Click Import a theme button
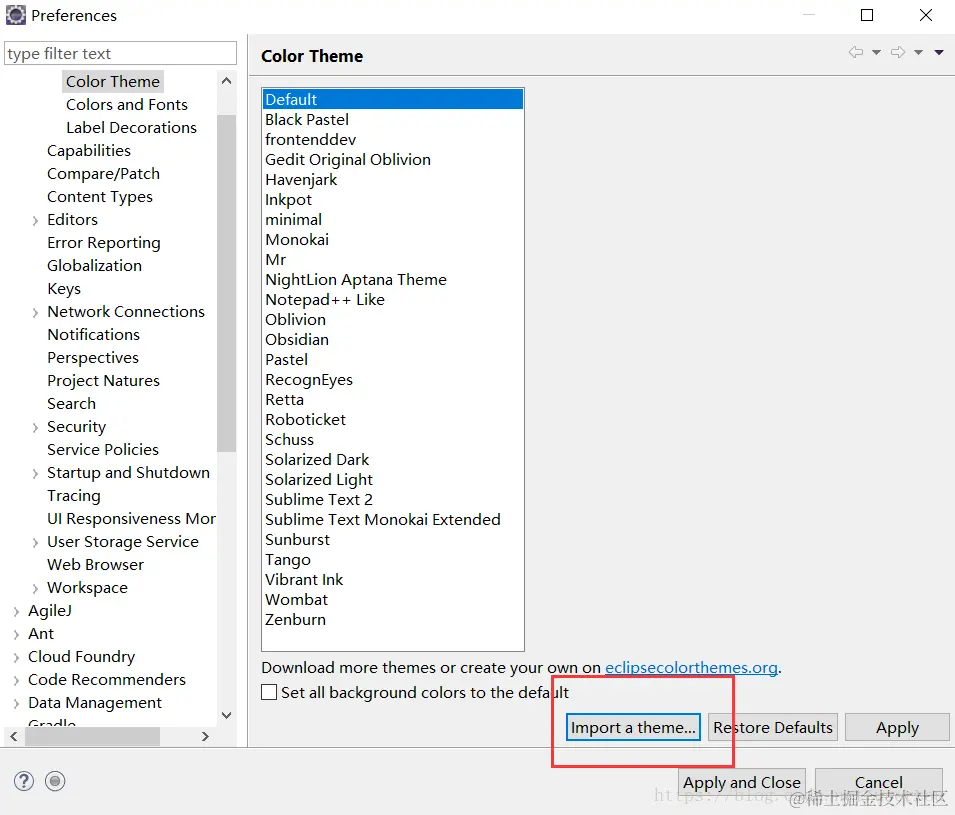This screenshot has width=955, height=815. [633, 727]
